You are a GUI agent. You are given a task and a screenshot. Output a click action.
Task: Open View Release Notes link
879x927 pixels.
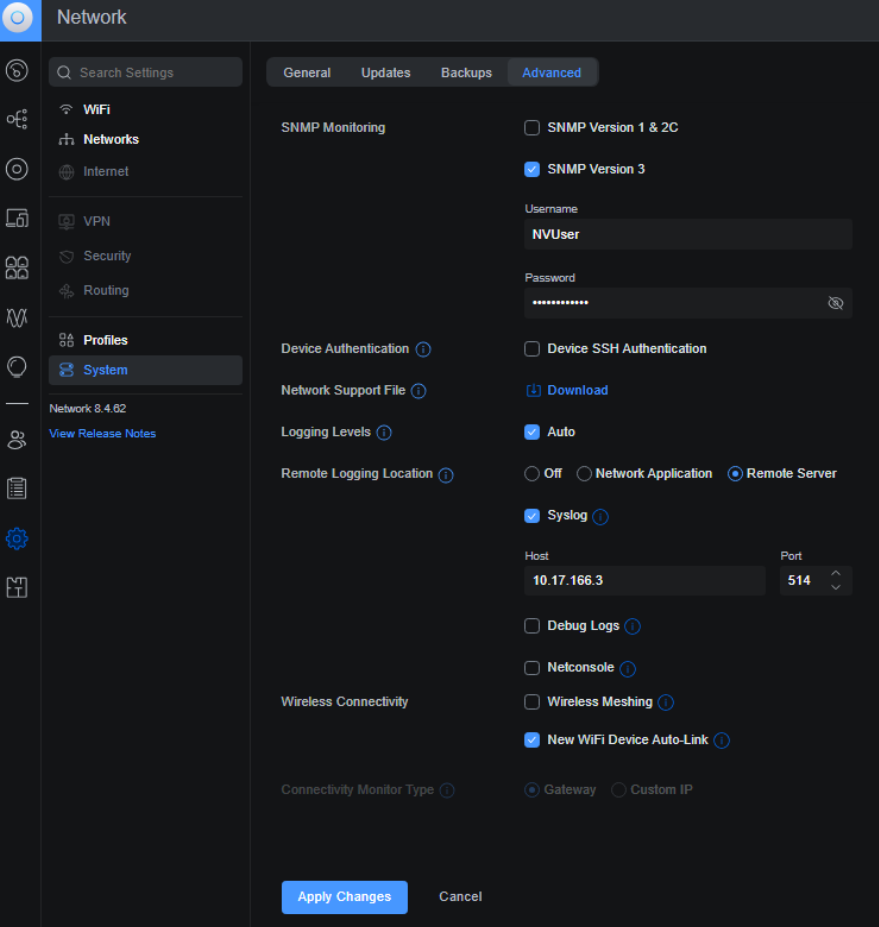coord(102,433)
